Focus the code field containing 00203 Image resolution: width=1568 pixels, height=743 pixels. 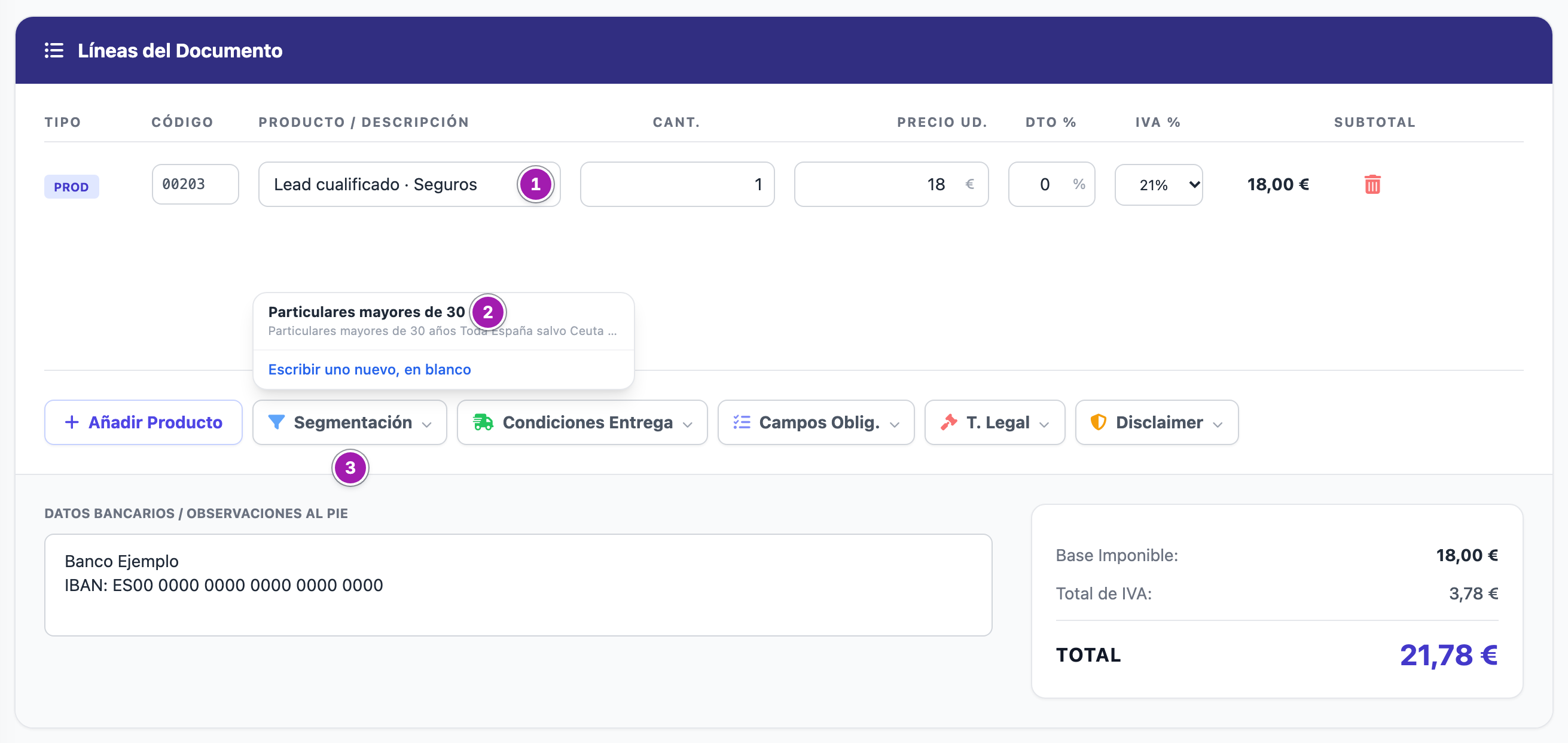pyautogui.click(x=196, y=184)
